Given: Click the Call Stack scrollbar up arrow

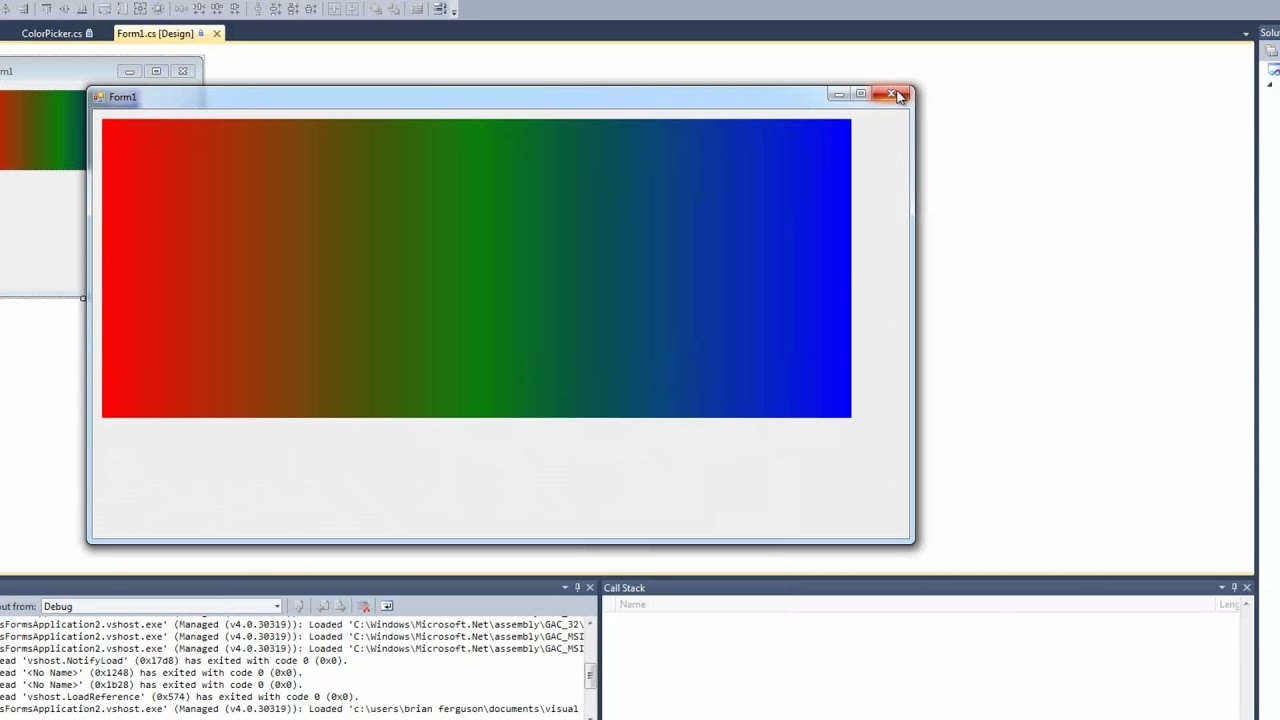Looking at the screenshot, I should (1247, 604).
